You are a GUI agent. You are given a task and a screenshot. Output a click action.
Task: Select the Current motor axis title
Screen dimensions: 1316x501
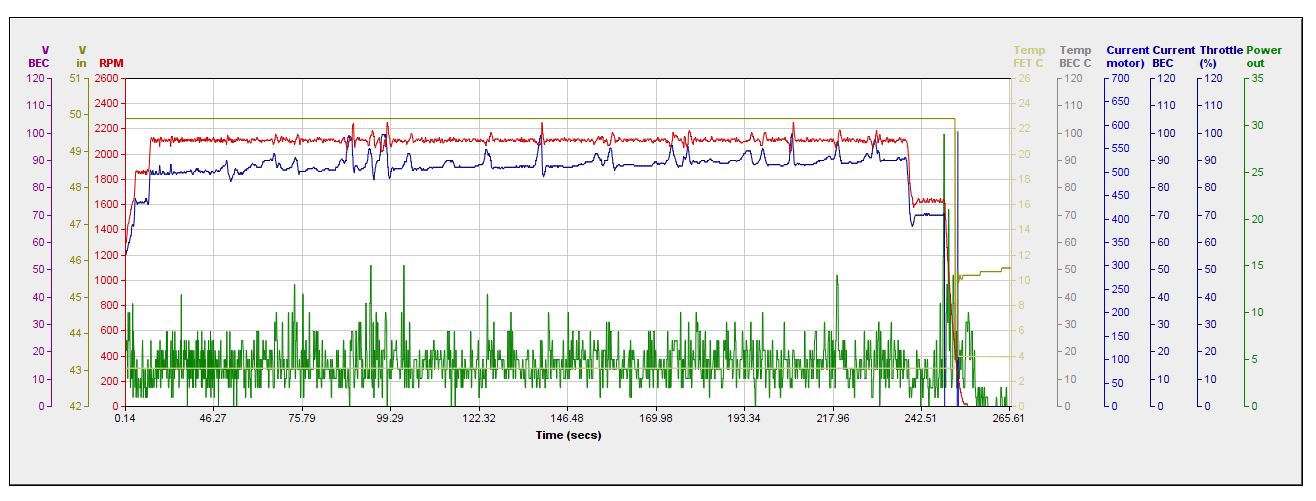pos(1127,56)
